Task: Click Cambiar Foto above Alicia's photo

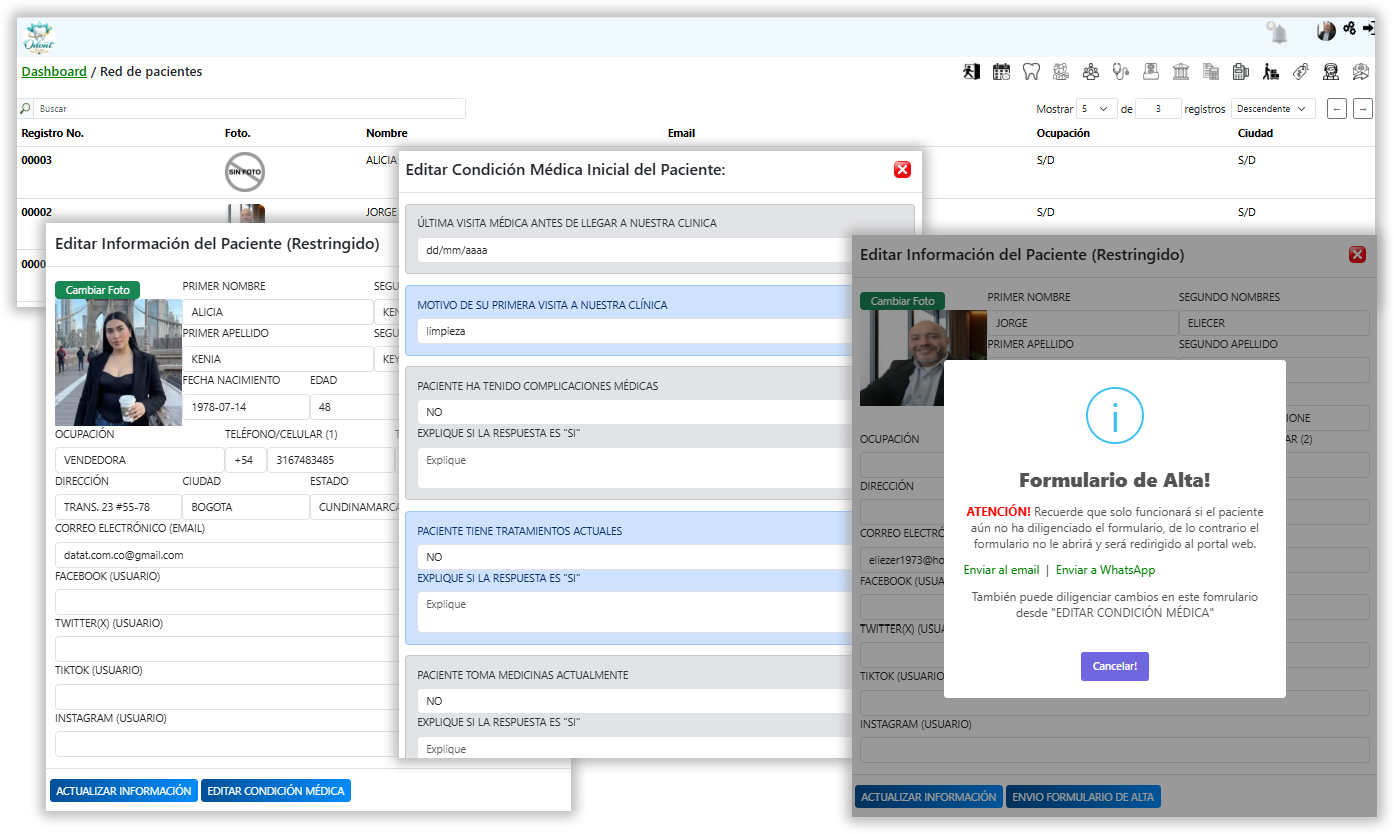Action: click(x=97, y=290)
